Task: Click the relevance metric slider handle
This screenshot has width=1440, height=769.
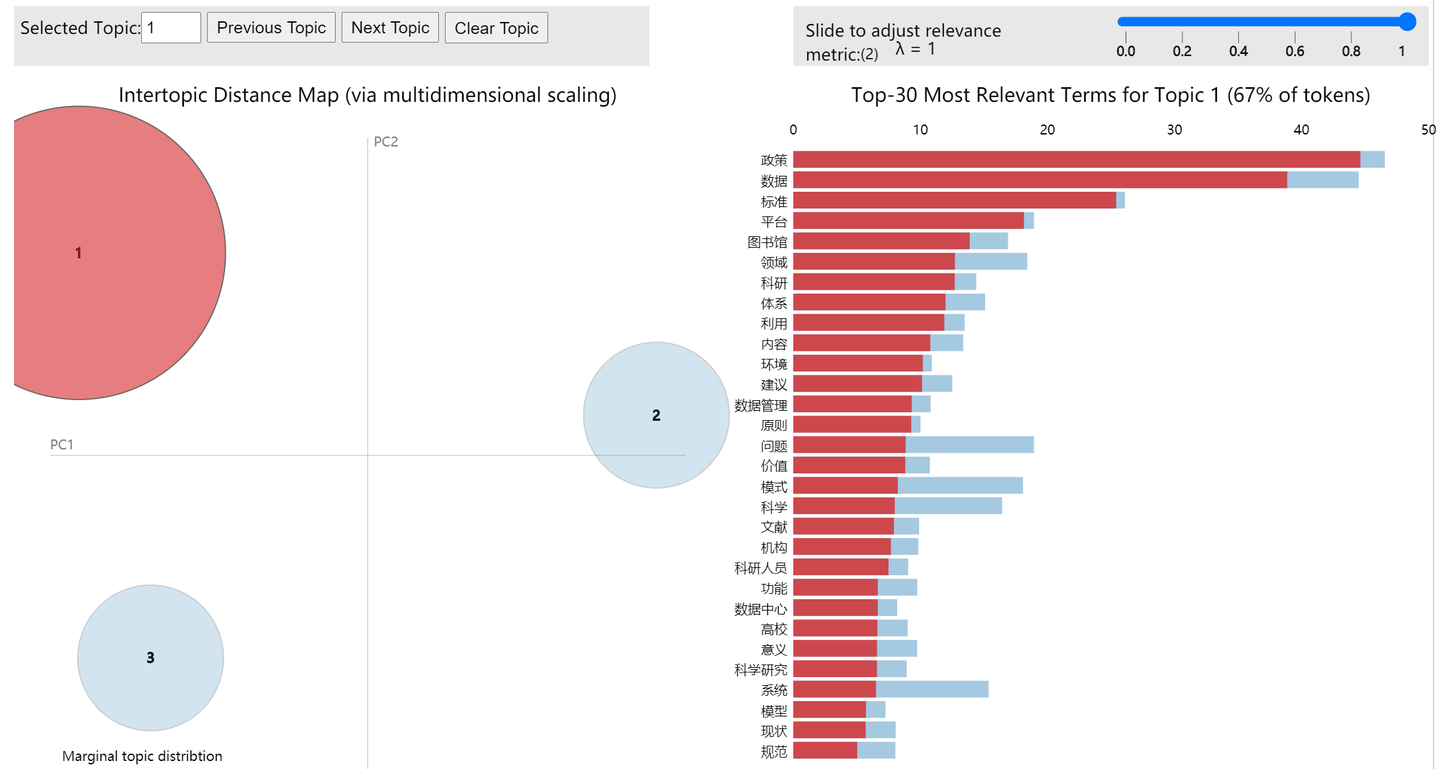Action: [1408, 21]
